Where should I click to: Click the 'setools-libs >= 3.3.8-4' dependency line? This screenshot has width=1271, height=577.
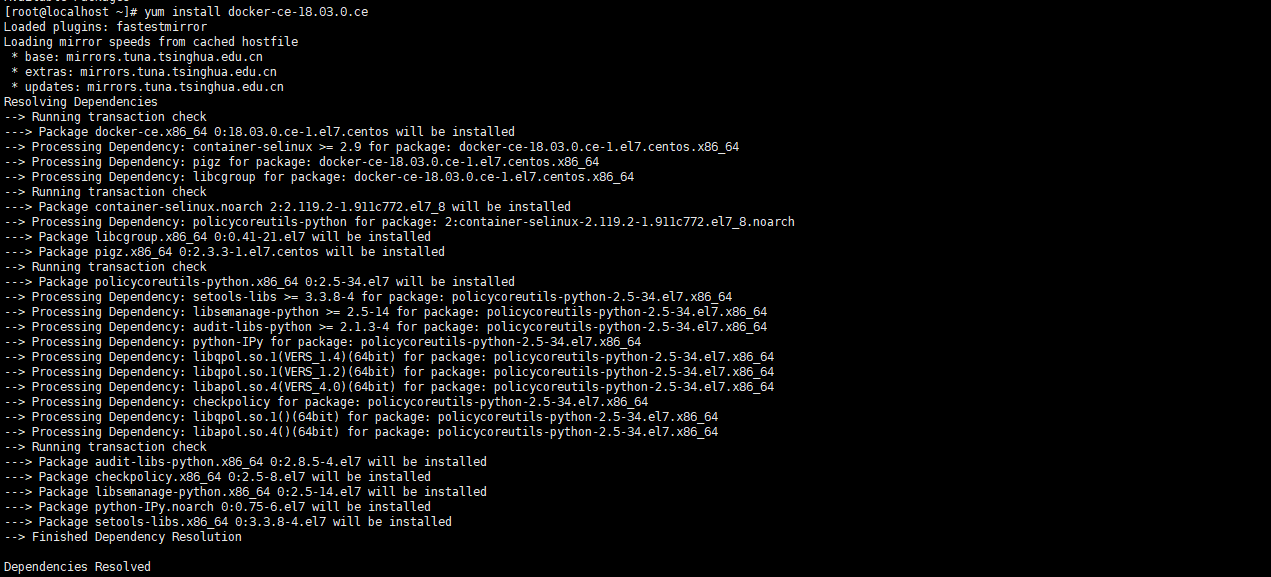[x=368, y=297]
